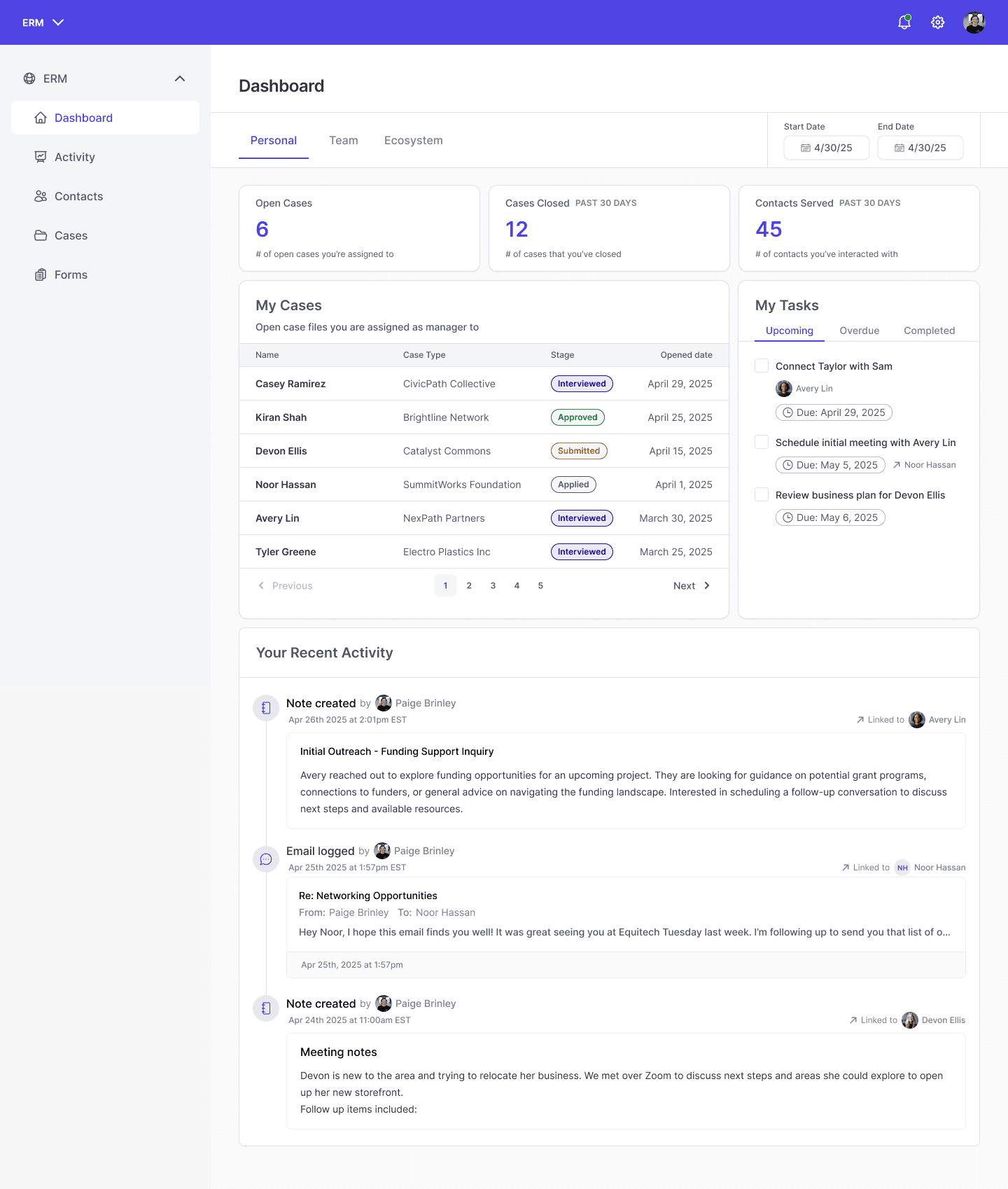Go to Next page of cases
1008x1189 pixels.
pyautogui.click(x=692, y=585)
